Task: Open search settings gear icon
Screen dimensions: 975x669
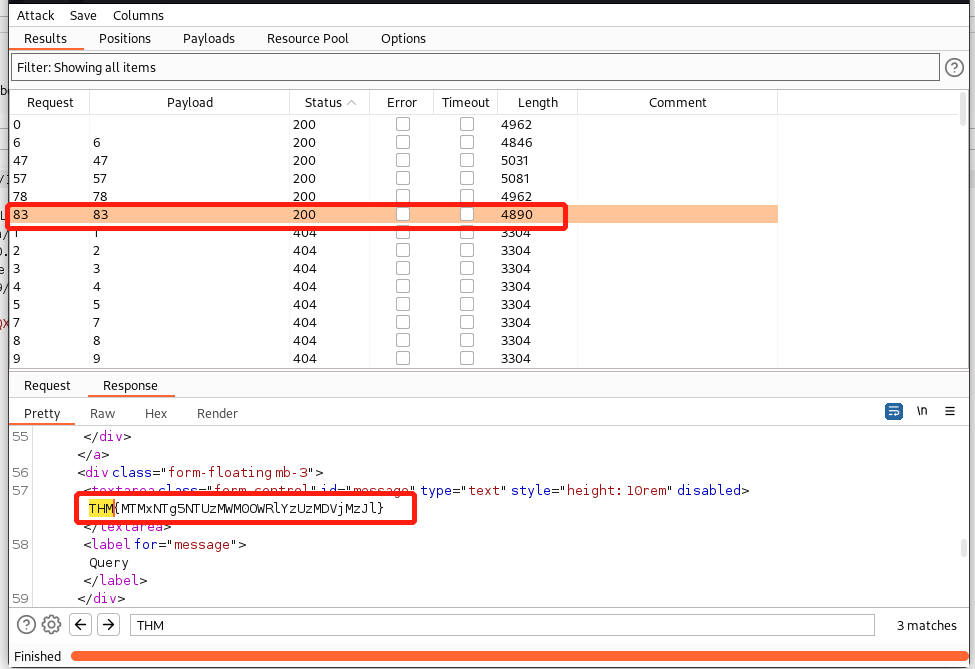Action: tap(51, 625)
